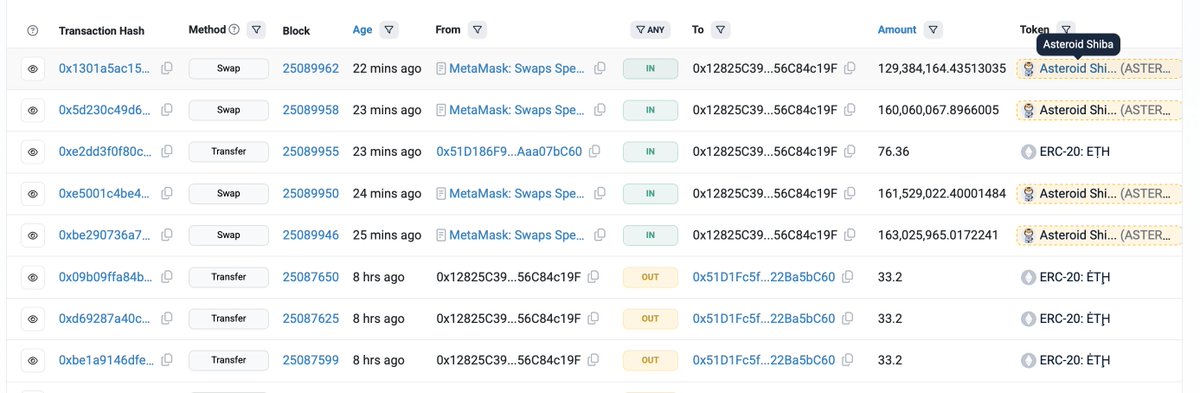This screenshot has width=1200, height=393.
Task: Click the Method column info question icon
Action: (234, 30)
